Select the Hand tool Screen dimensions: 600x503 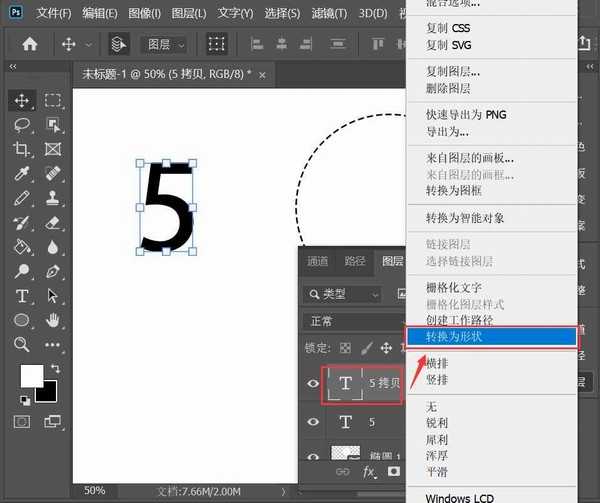53,320
